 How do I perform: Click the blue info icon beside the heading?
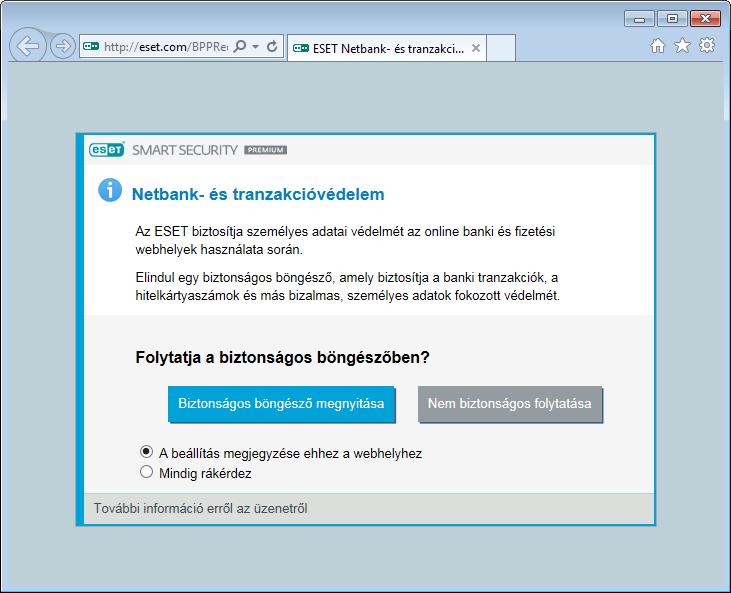click(110, 190)
